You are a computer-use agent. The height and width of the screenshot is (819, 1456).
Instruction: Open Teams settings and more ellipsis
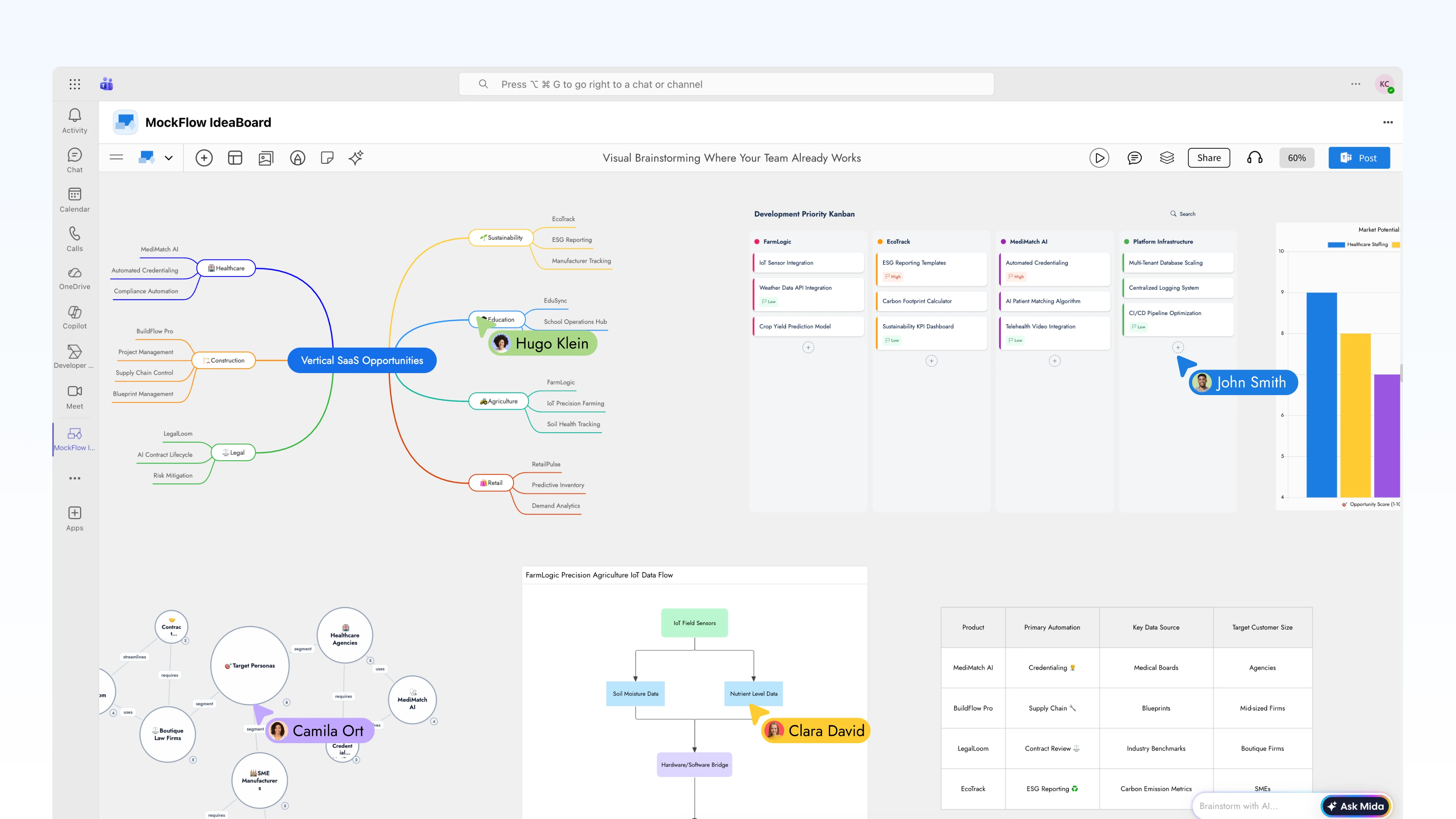(x=1356, y=84)
